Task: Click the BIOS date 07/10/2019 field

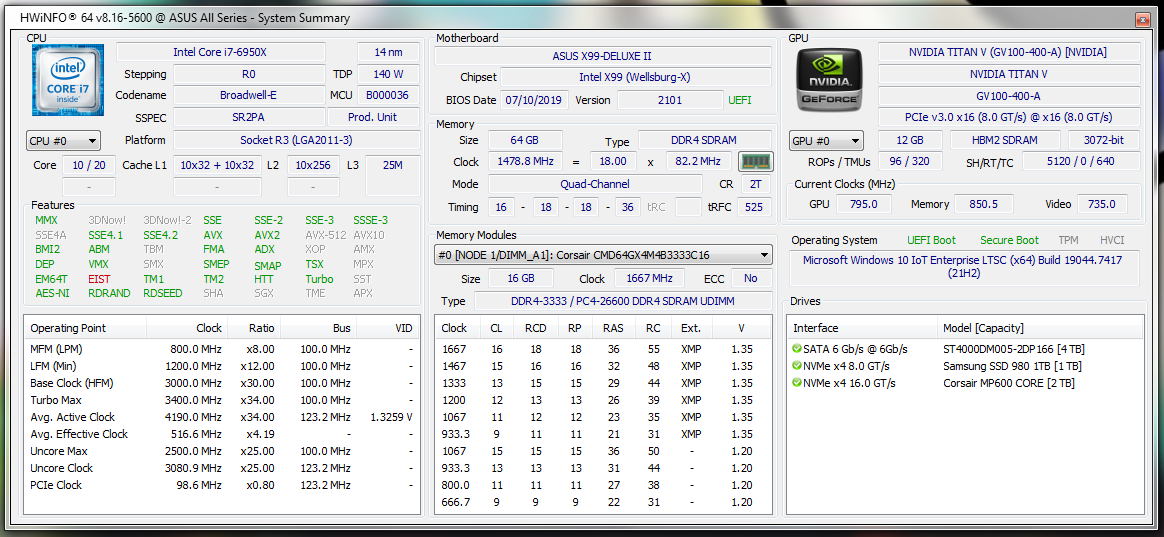Action: pos(536,100)
